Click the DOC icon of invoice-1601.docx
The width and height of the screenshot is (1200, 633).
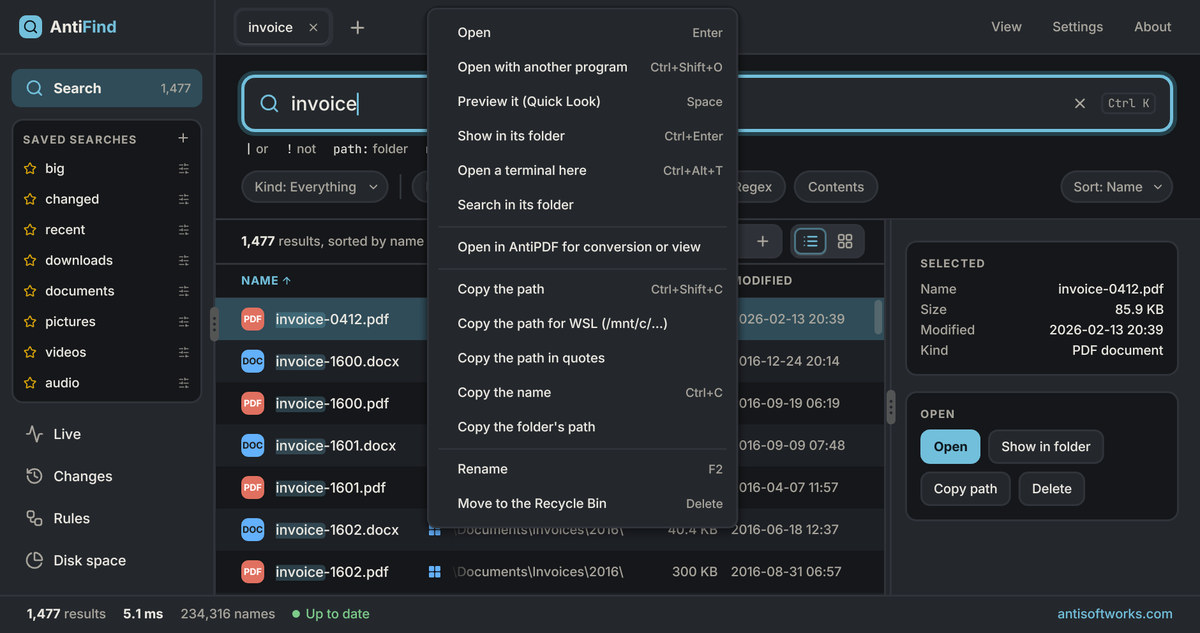click(x=253, y=445)
